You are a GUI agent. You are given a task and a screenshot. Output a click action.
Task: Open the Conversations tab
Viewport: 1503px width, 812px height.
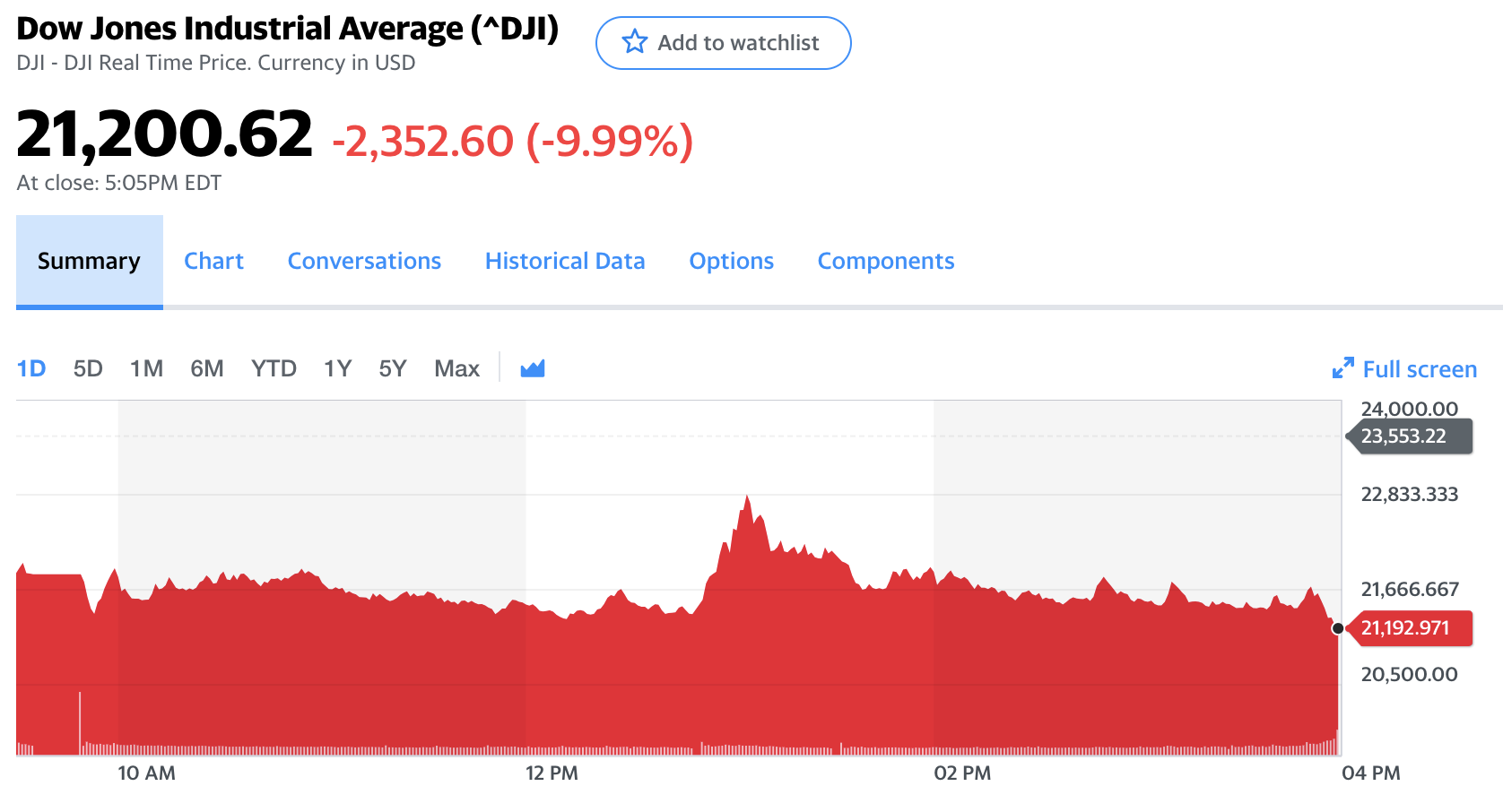pos(364,261)
